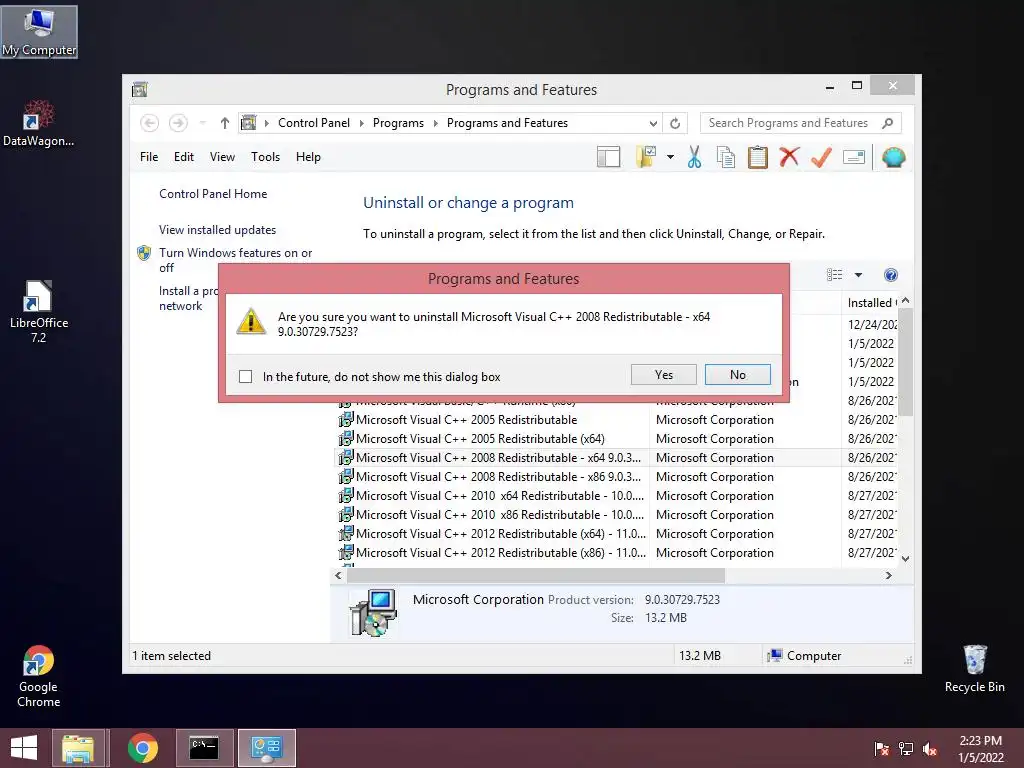Open the Tools menu
This screenshot has height=768, width=1024.
265,157
